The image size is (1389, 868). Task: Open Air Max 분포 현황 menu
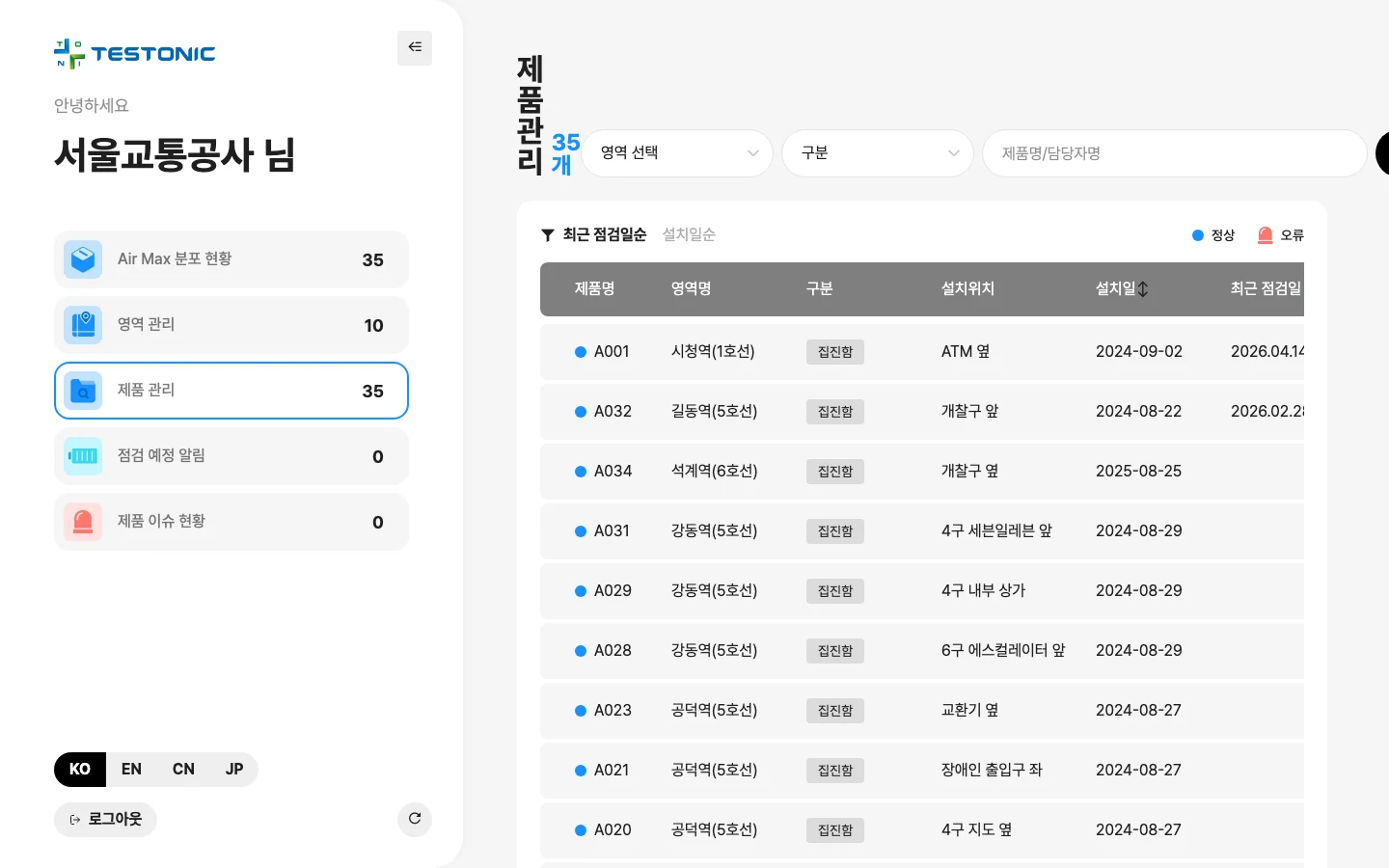(x=231, y=259)
